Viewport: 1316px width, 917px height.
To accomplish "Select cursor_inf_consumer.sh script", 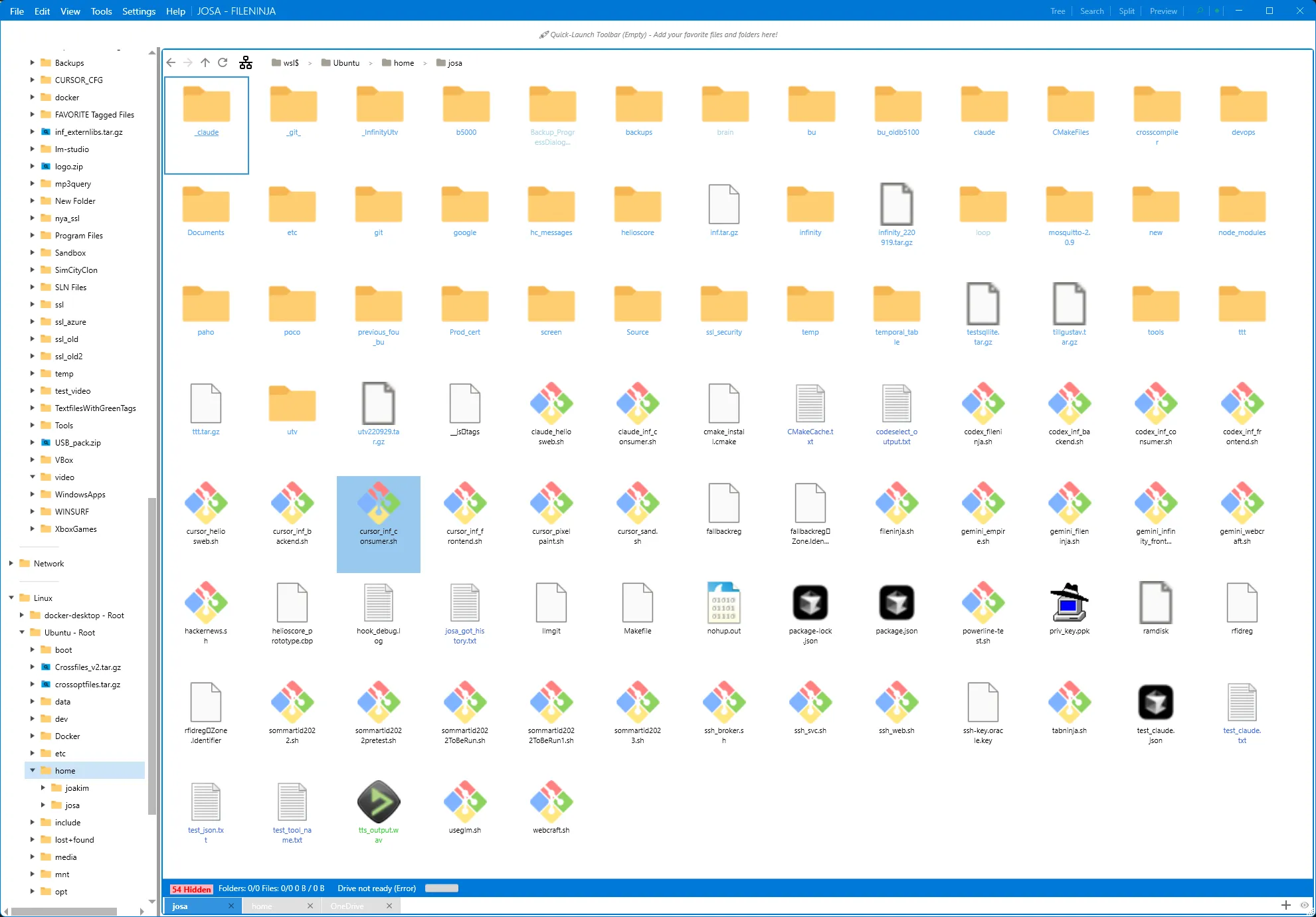I will tap(378, 524).
